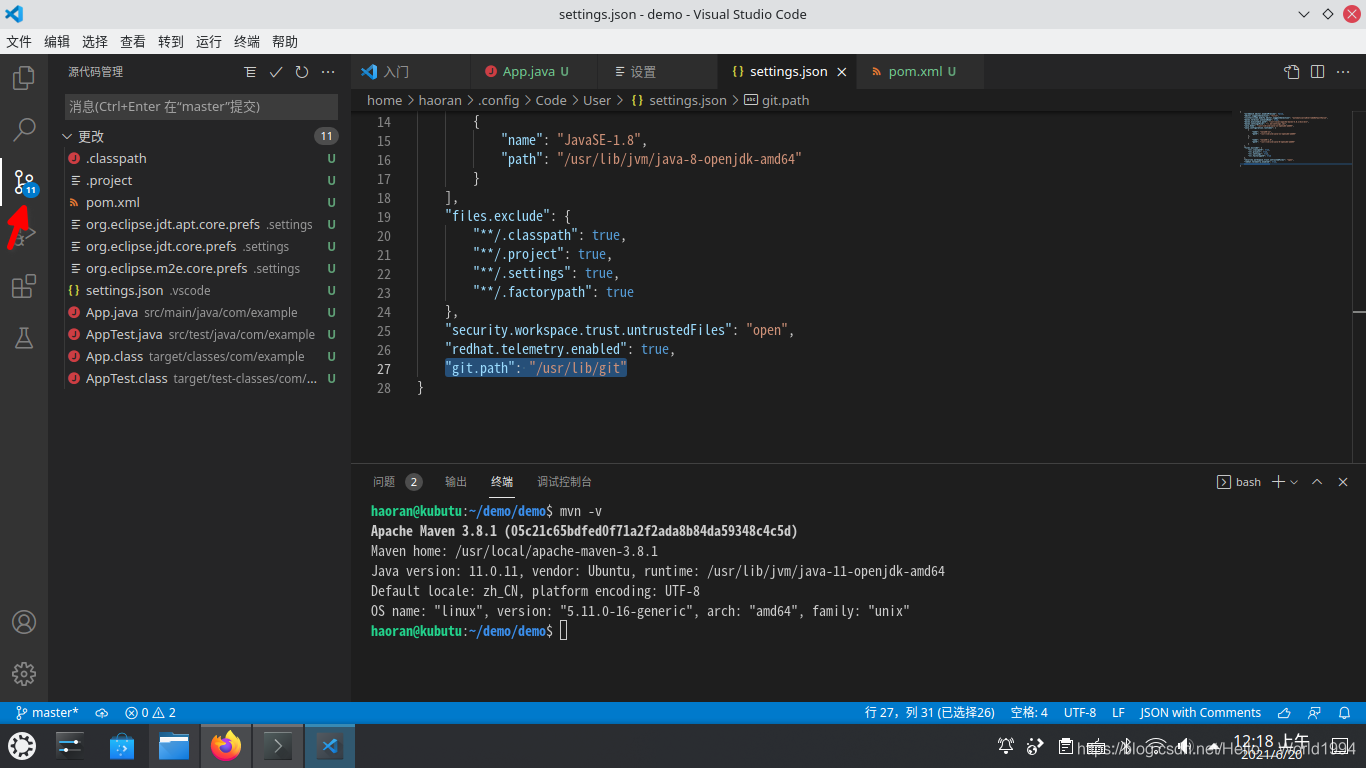
Task: Split the editor to the right
Action: point(1318,72)
